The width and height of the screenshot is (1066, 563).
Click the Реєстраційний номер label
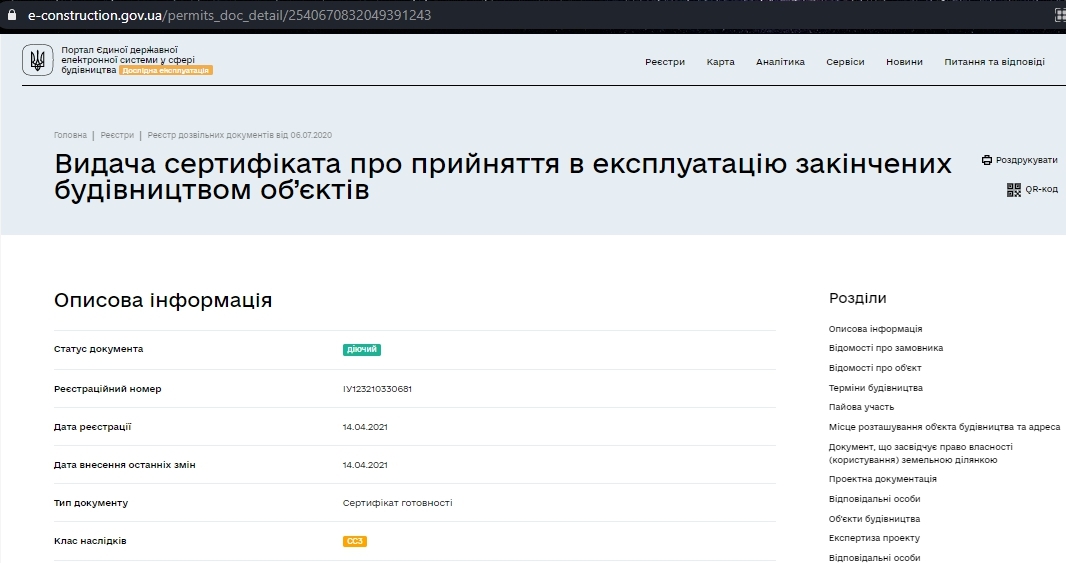(107, 389)
